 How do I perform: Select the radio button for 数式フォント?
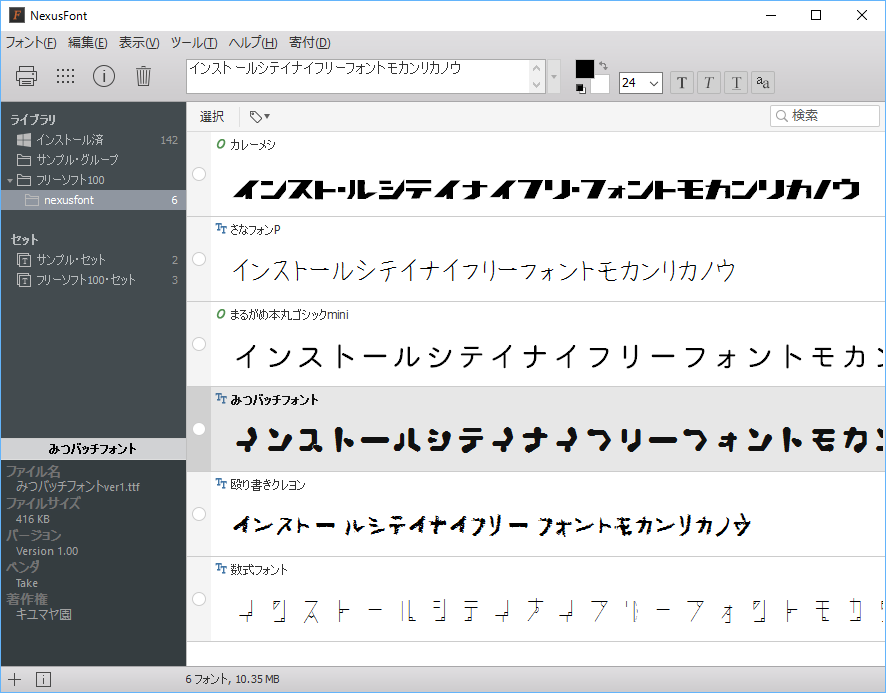199,599
